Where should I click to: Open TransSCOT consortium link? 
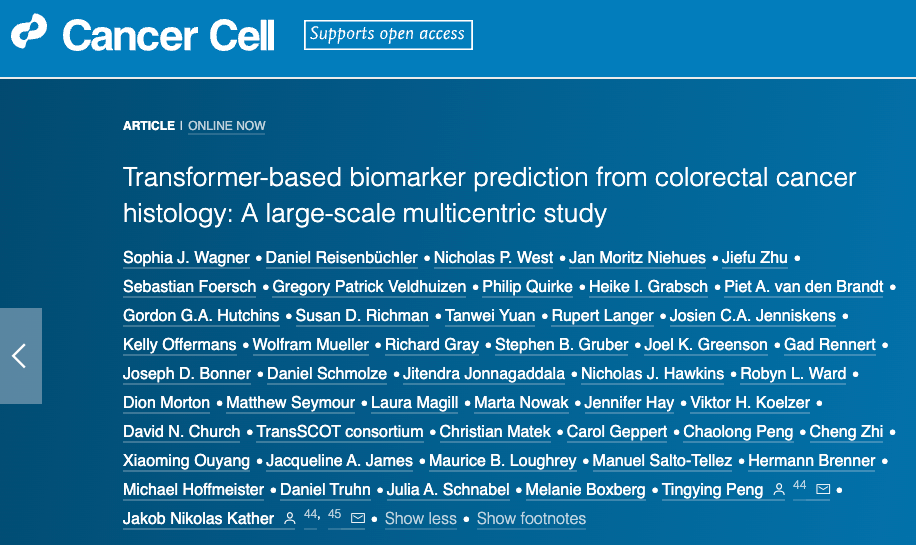[x=340, y=432]
